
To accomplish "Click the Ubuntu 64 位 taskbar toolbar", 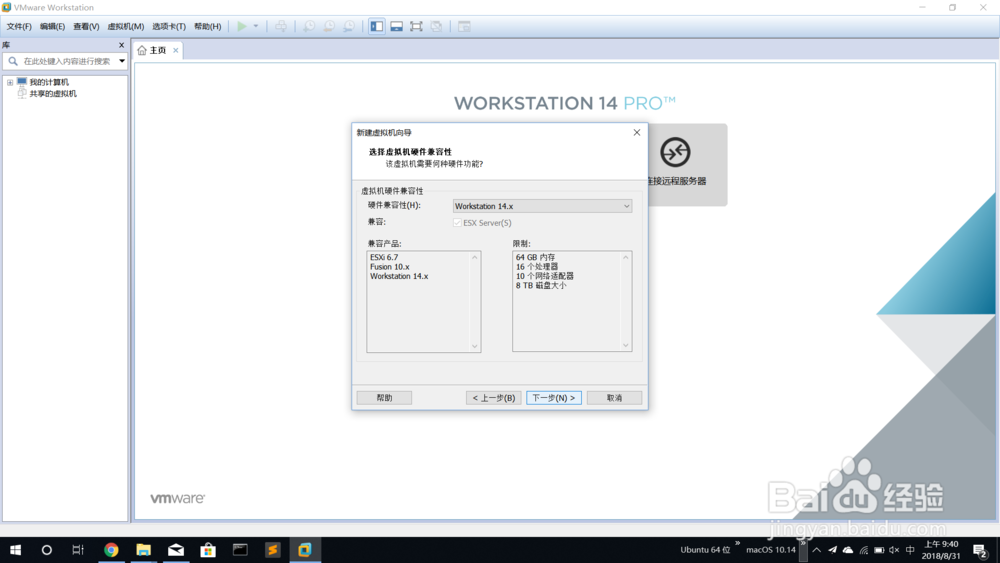I will coord(705,550).
